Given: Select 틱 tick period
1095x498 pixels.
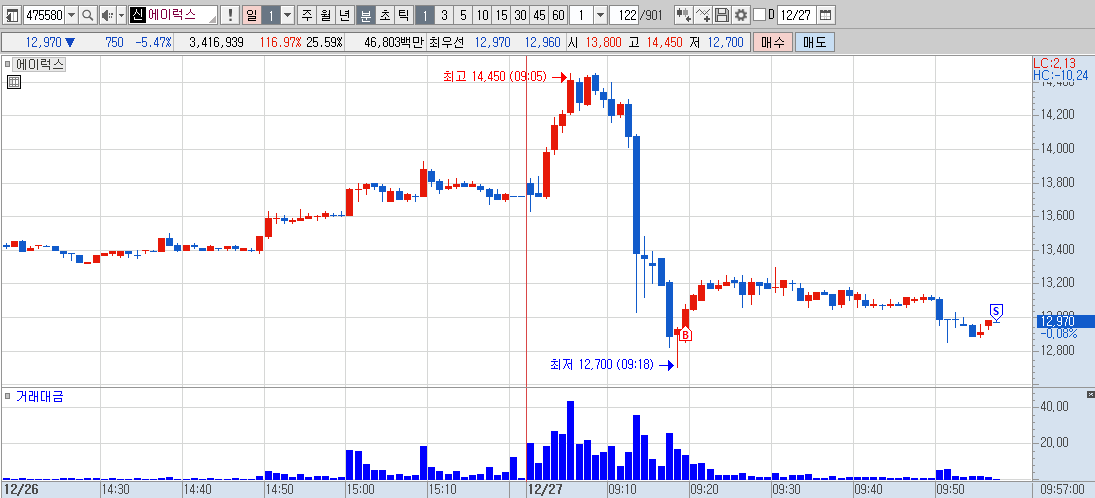Looking at the screenshot, I should click(402, 15).
